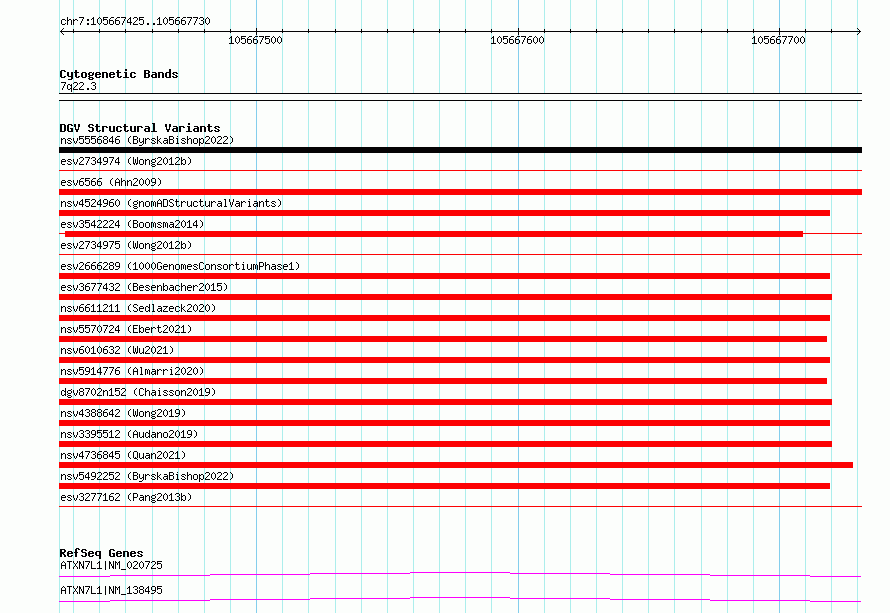Viewport: 890px width, 613px height.
Task: Select the red bar under dgv8702n152 (Chaisson2019)
Action: (446, 402)
